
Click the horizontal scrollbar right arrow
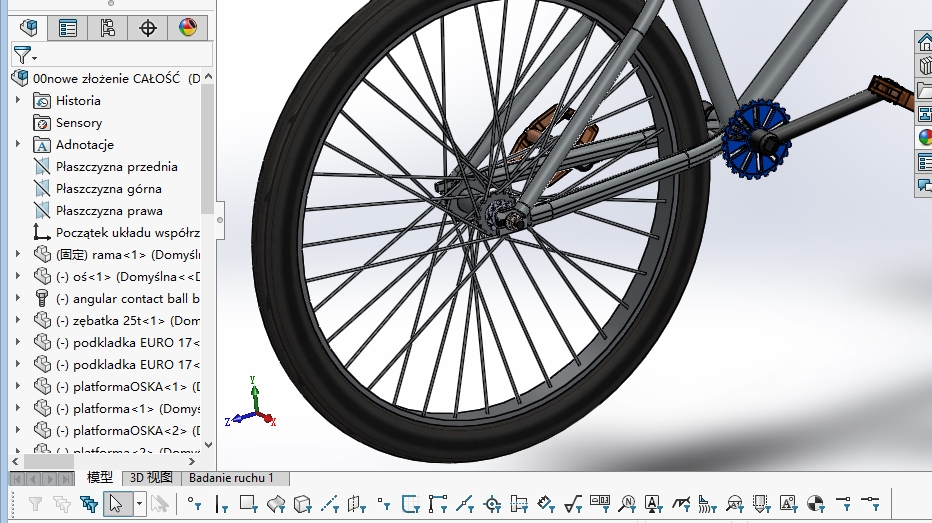pyautogui.click(x=192, y=461)
